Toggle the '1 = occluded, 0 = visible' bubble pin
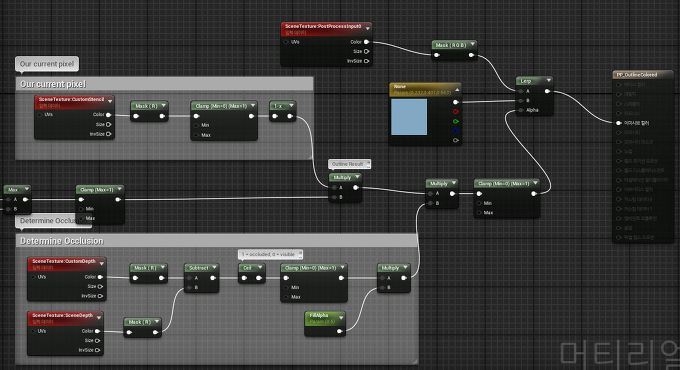The height and width of the screenshot is (370, 680). pyautogui.click(x=300, y=254)
